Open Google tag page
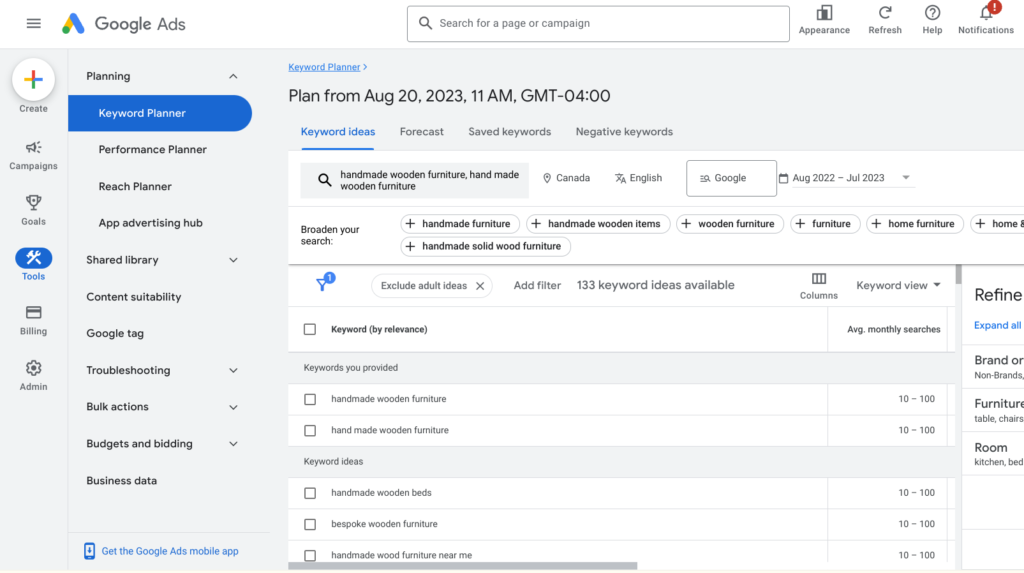This screenshot has width=1024, height=573. (115, 334)
